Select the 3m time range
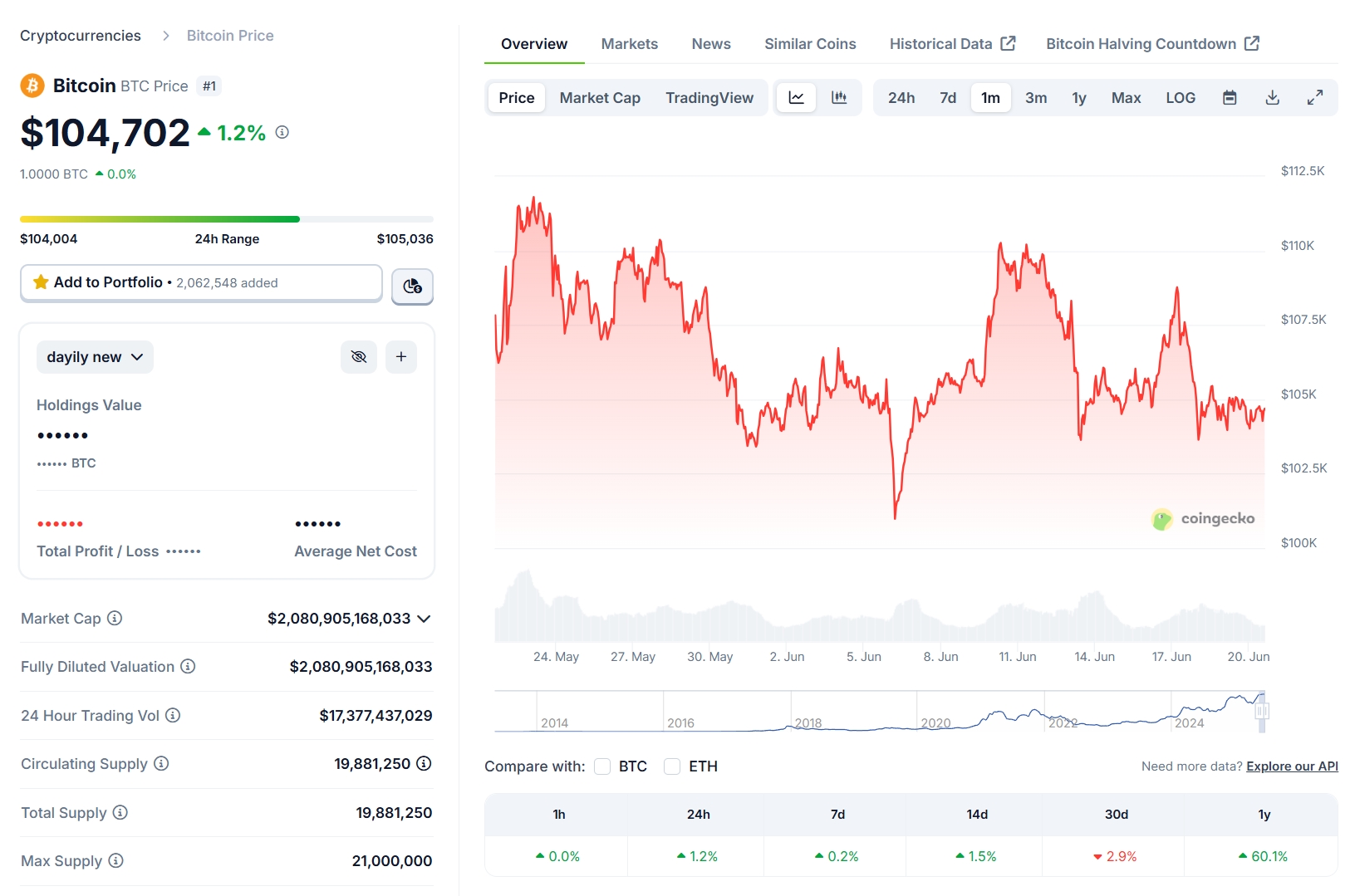The height and width of the screenshot is (896, 1350). point(1036,98)
